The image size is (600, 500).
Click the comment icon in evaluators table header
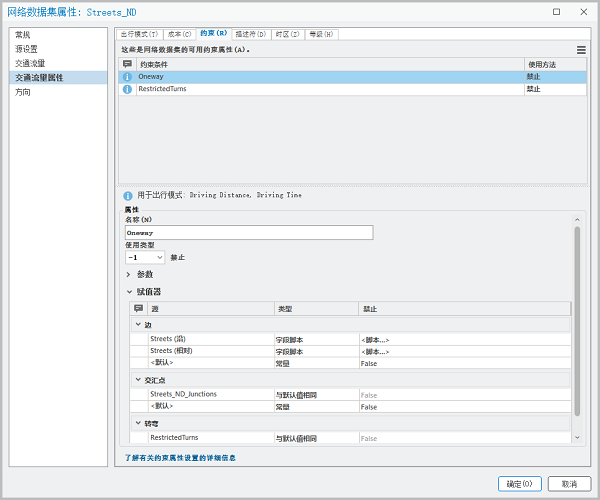(138, 309)
